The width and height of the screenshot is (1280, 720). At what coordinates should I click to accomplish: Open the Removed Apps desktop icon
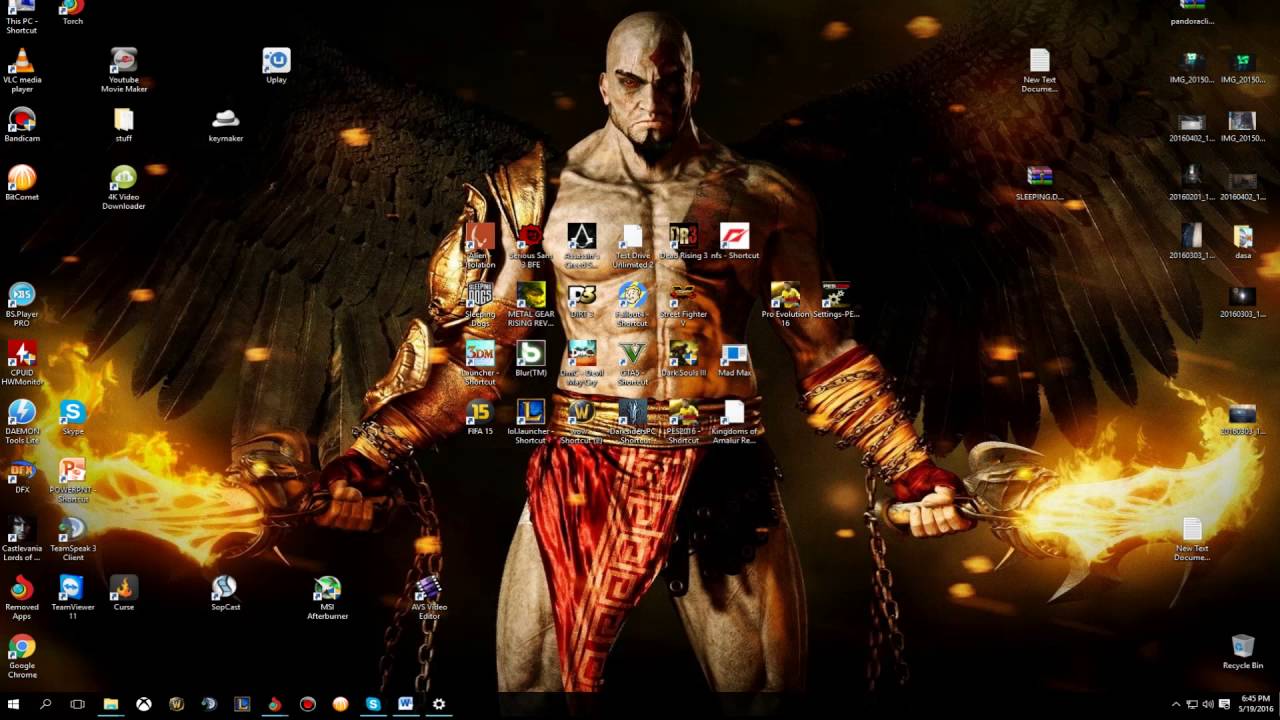22,599
